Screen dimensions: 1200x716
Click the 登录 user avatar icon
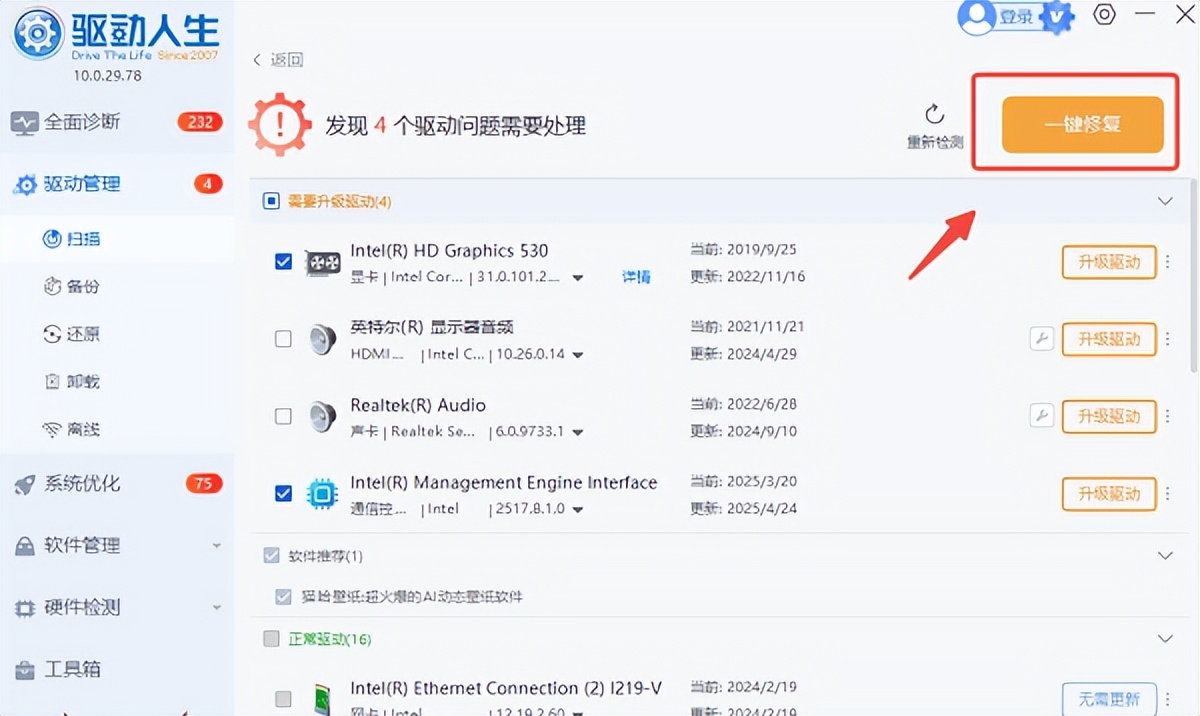pos(975,16)
